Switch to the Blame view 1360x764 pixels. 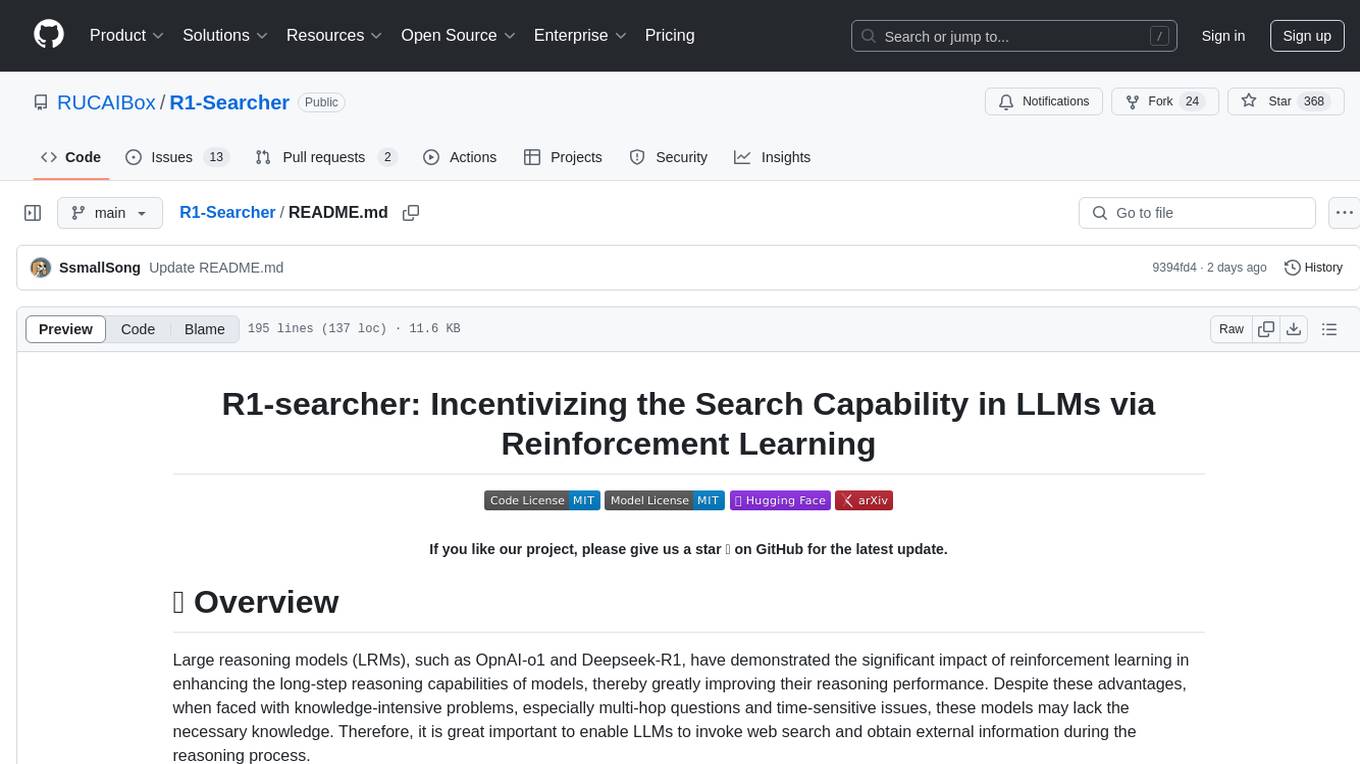pyautogui.click(x=204, y=329)
